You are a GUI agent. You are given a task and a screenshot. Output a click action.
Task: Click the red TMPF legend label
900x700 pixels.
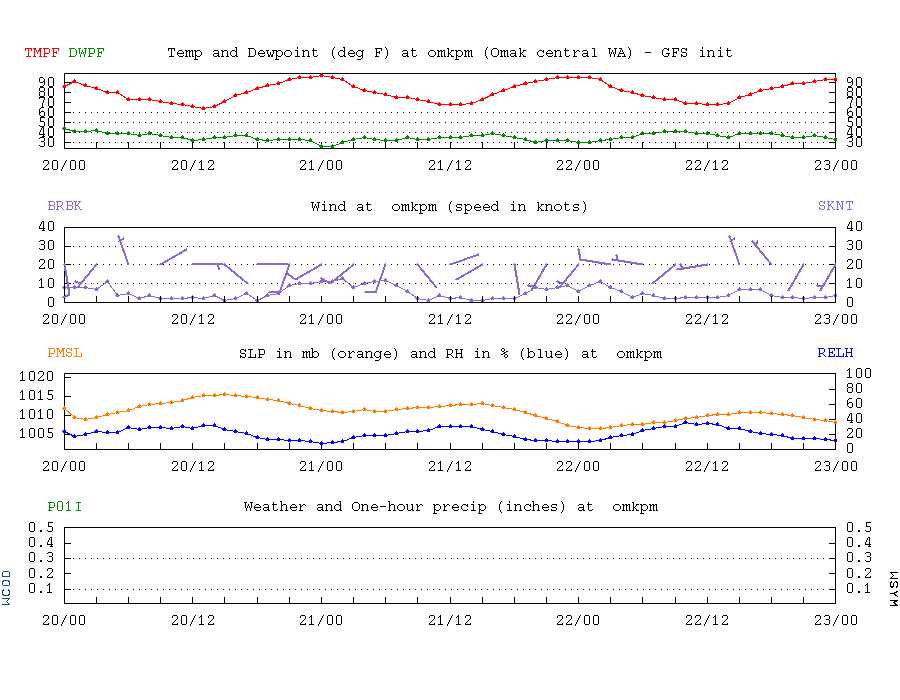point(42,53)
